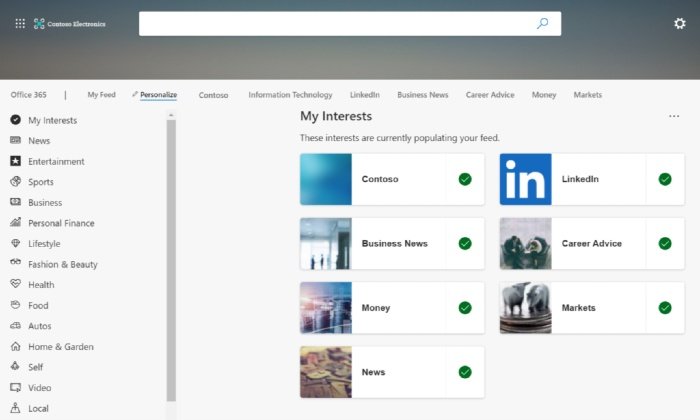Click the LinkedIn logo thumbnail

click(x=525, y=179)
